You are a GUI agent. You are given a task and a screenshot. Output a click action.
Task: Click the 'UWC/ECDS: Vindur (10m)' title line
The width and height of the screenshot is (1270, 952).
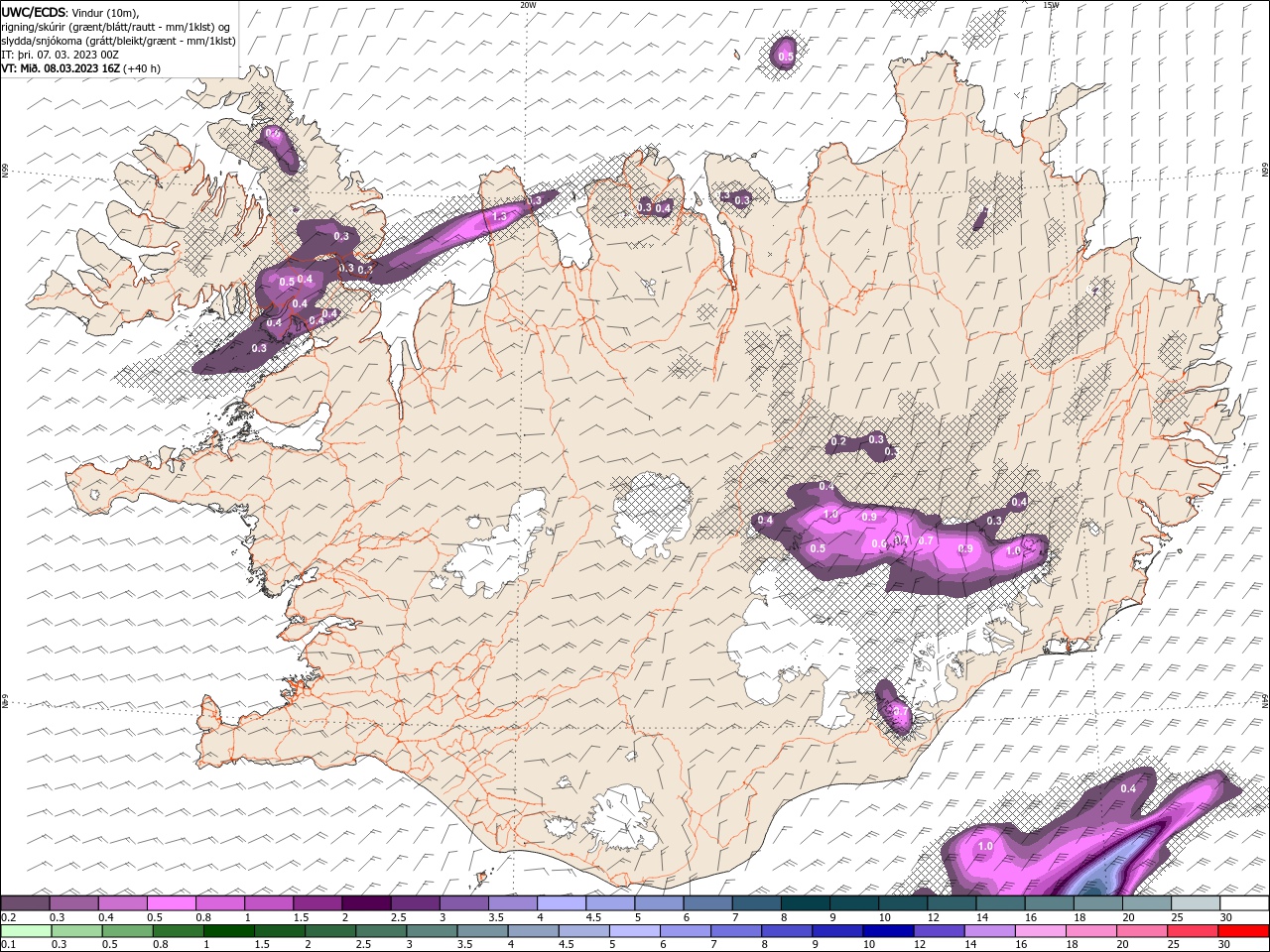(70, 12)
